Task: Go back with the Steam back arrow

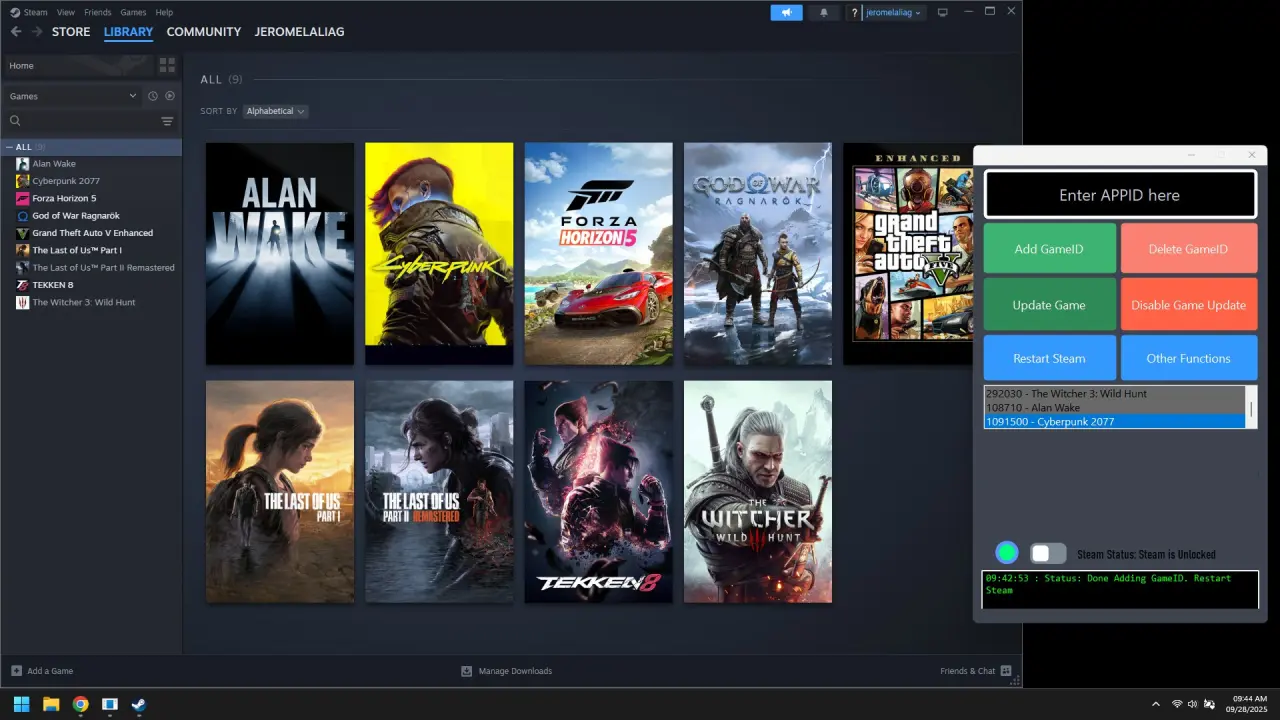Action: [16, 32]
